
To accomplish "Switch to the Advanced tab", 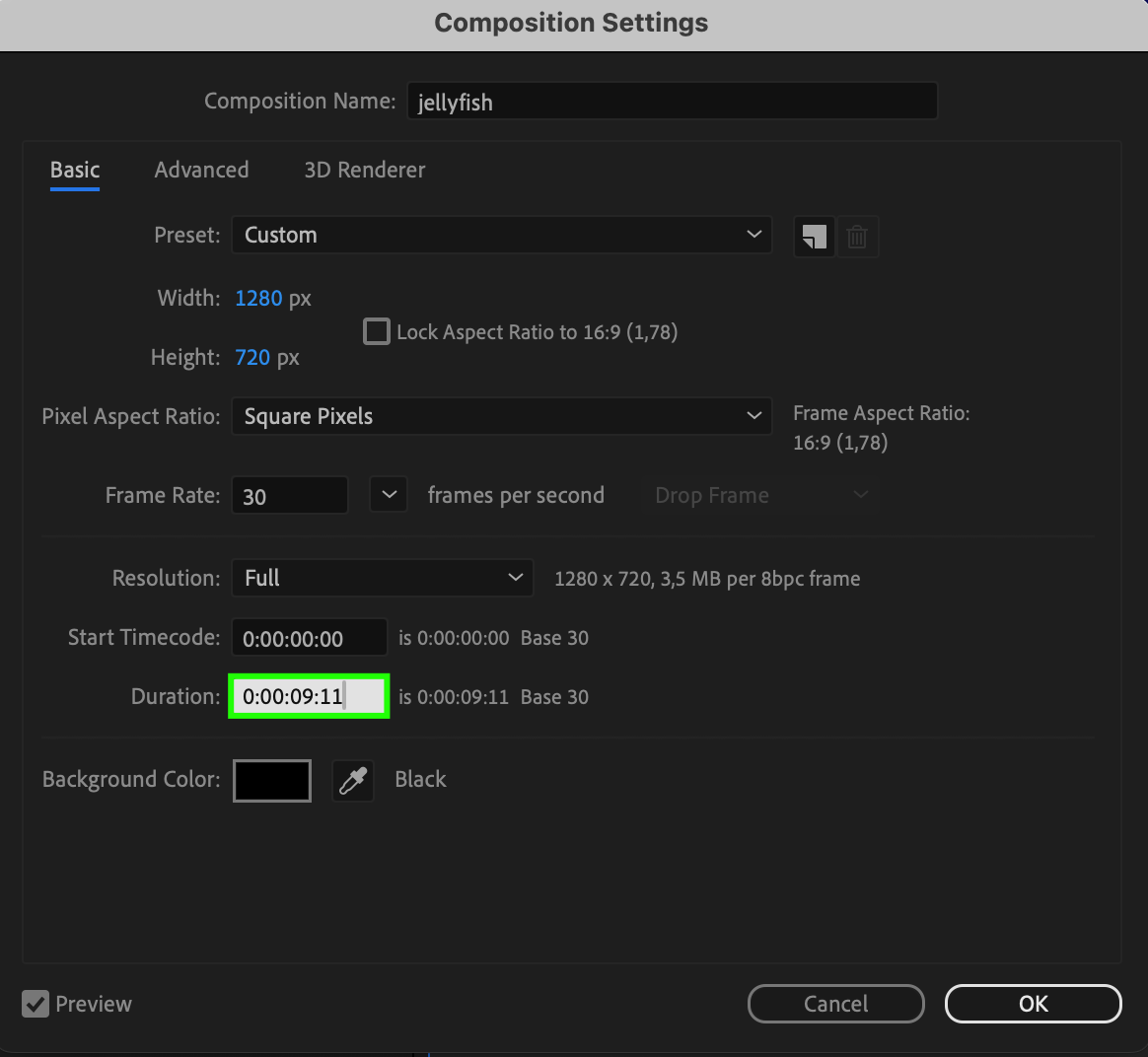I will click(201, 170).
